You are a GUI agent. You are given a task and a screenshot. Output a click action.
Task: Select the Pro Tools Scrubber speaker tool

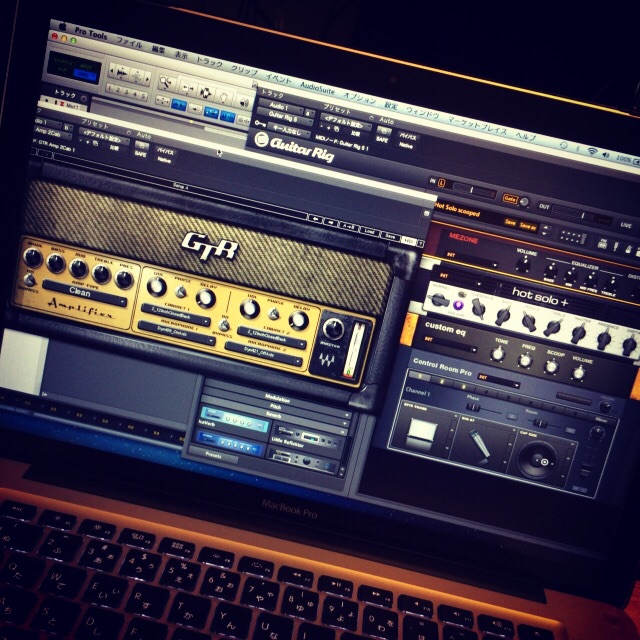243,102
